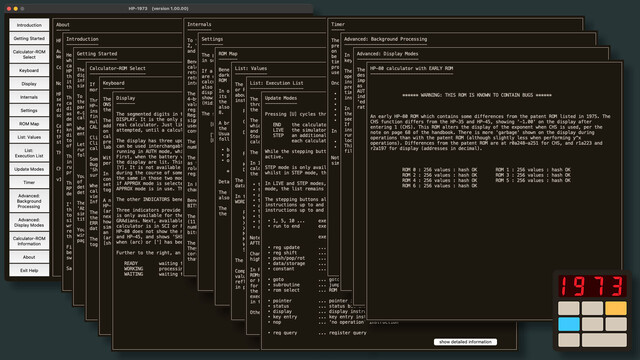The image size is (640, 360).
Task: View the Internals page
Action: pyautogui.click(x=29, y=97)
